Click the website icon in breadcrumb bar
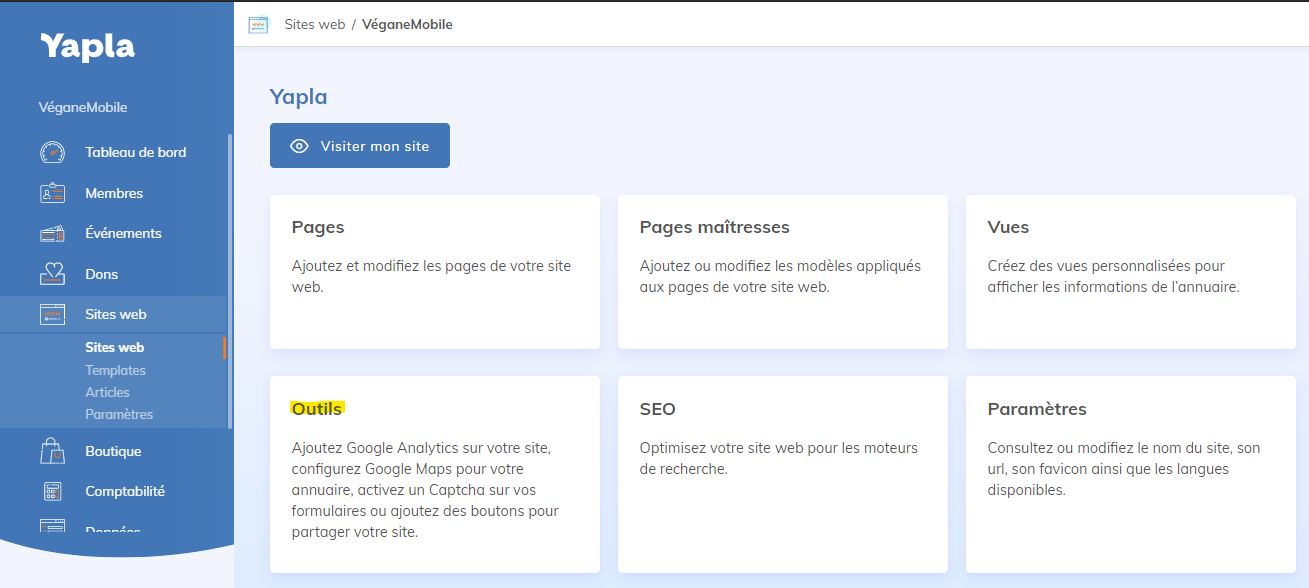Viewport: 1309px width, 588px height. [x=258, y=25]
